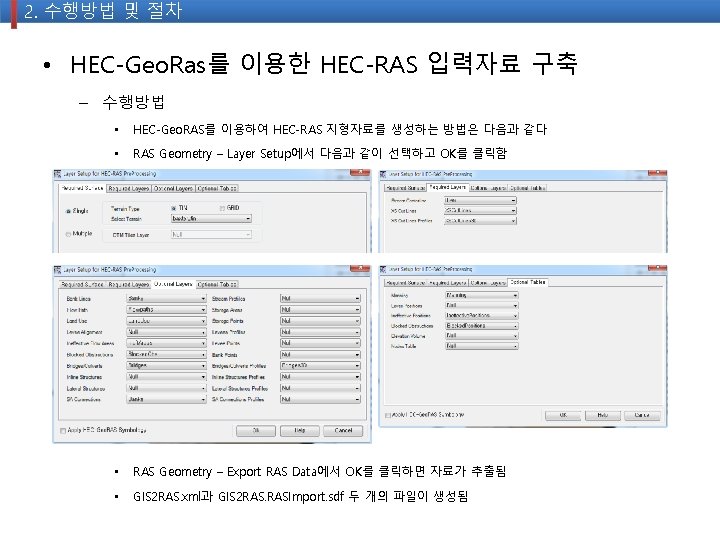Click title bar icon of Optional Layers dialog
This screenshot has height=540, width=720.
57,270
